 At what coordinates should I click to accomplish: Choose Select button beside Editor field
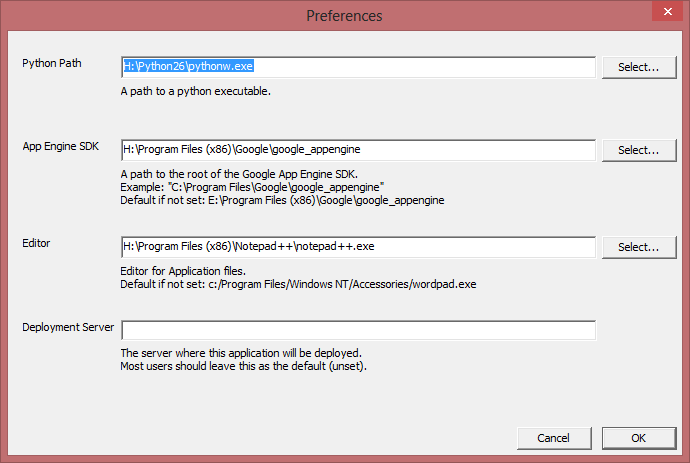[x=638, y=247]
